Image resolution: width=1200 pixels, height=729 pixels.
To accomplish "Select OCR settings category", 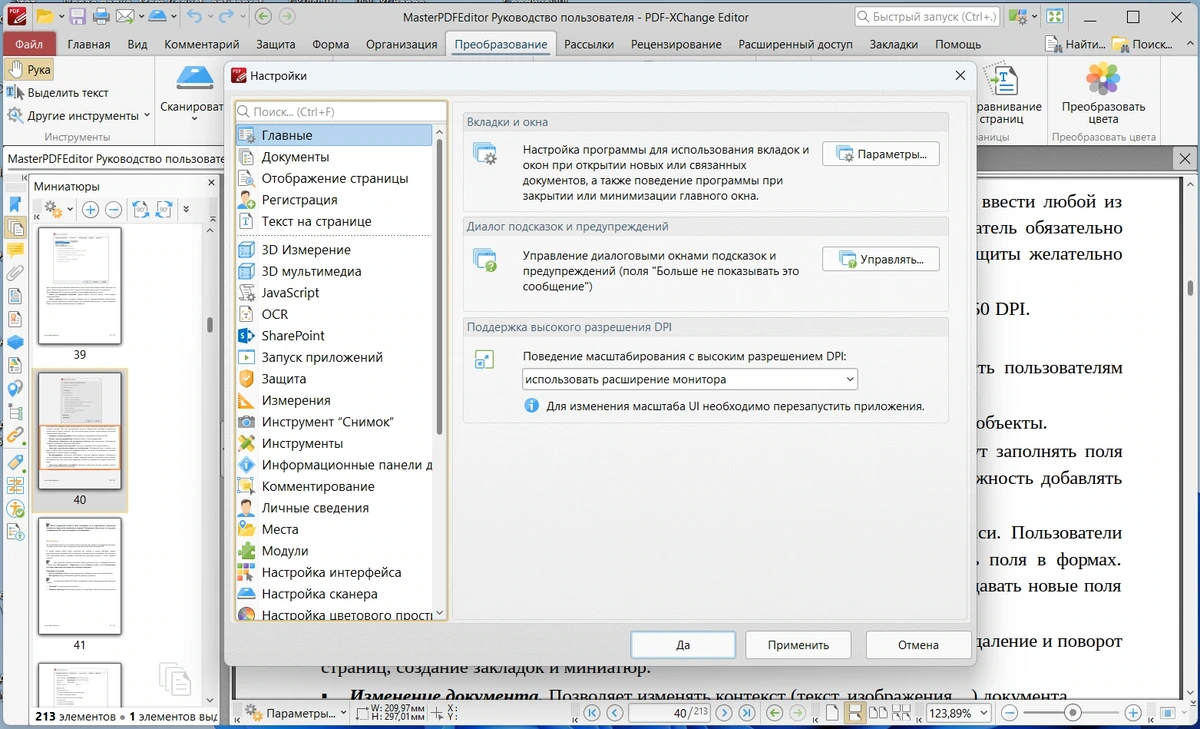I will point(334,314).
